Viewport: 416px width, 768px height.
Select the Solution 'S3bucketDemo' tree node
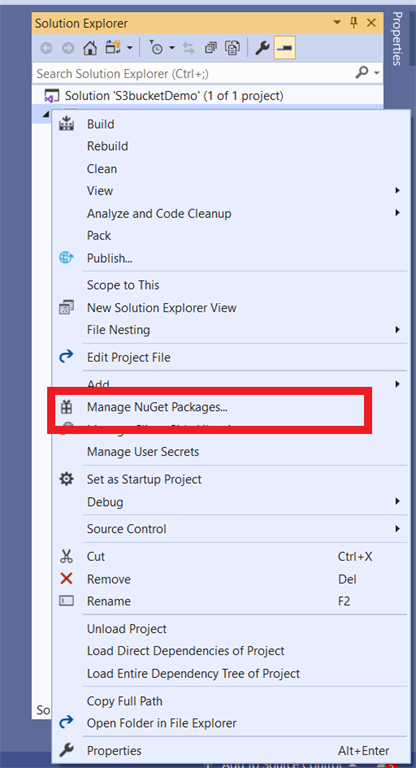coord(174,96)
